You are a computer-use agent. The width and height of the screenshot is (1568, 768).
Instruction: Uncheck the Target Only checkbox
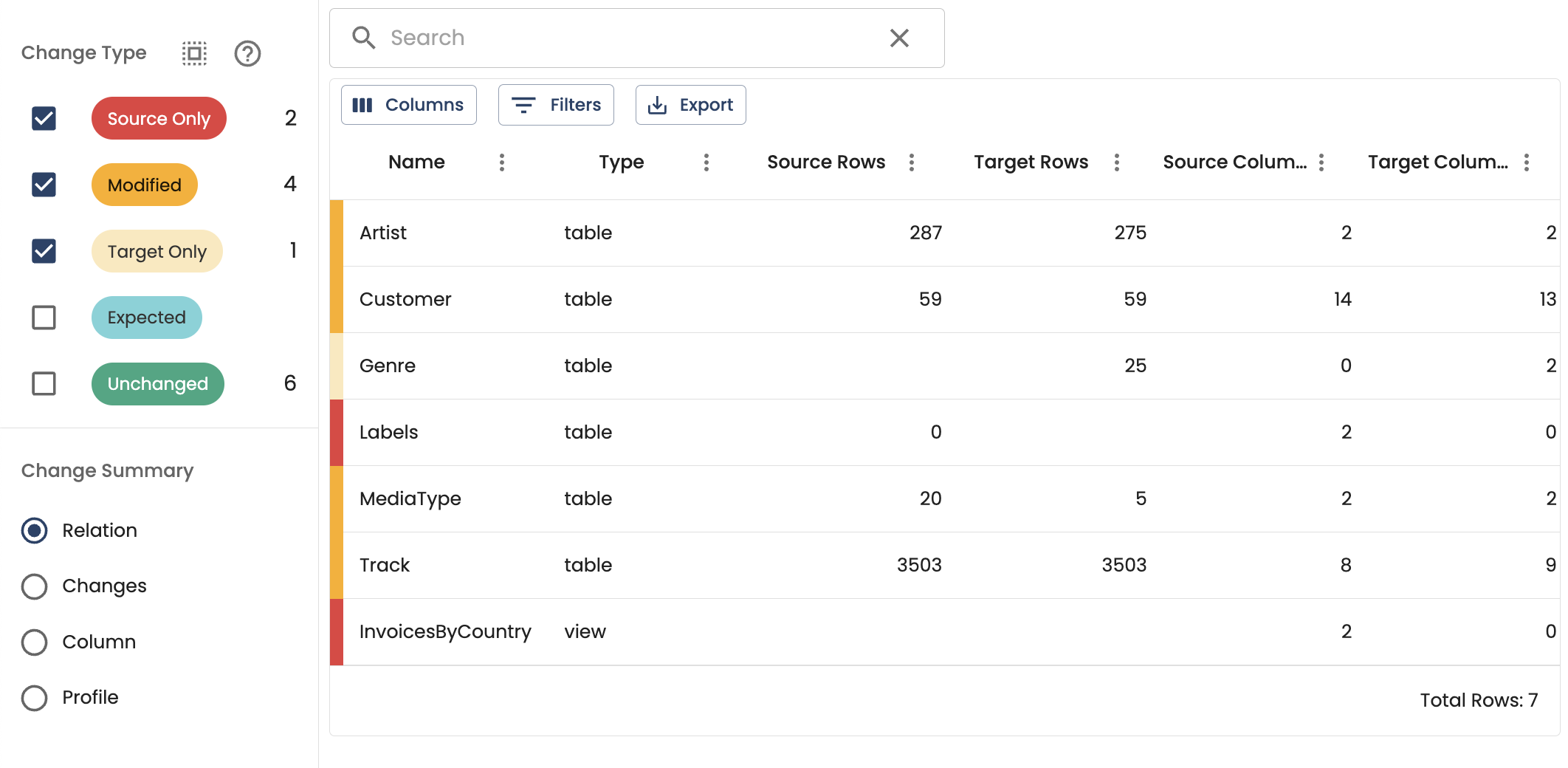pyautogui.click(x=44, y=251)
